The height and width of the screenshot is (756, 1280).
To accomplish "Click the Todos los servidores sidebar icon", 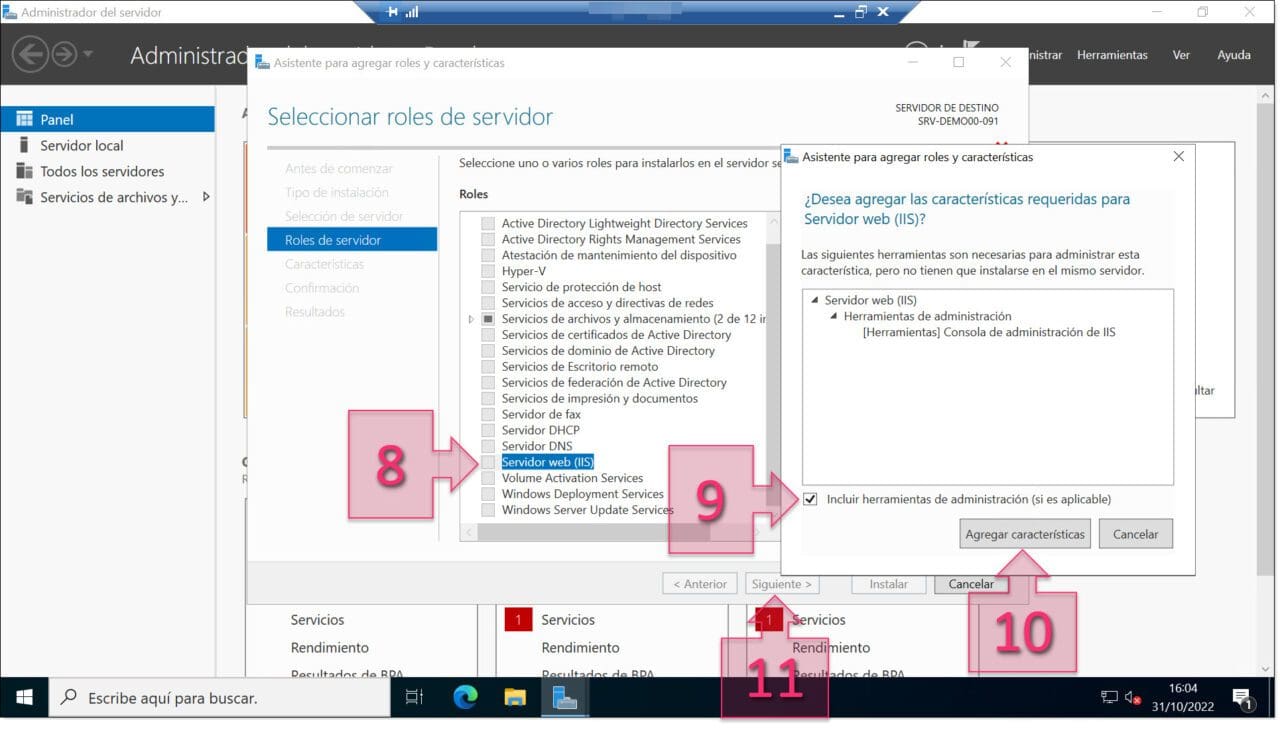I will (x=25, y=171).
